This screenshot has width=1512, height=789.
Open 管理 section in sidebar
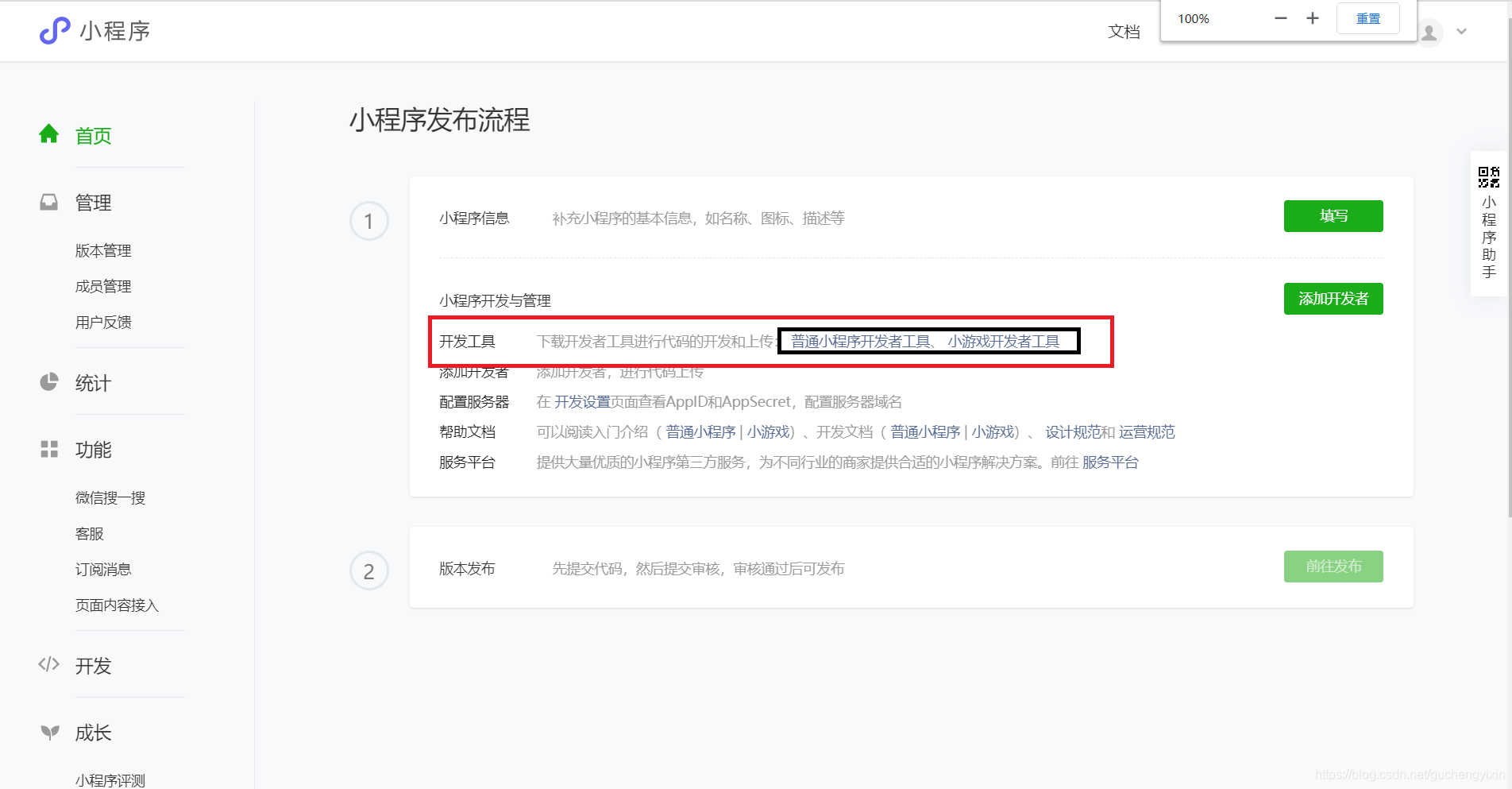[93, 203]
